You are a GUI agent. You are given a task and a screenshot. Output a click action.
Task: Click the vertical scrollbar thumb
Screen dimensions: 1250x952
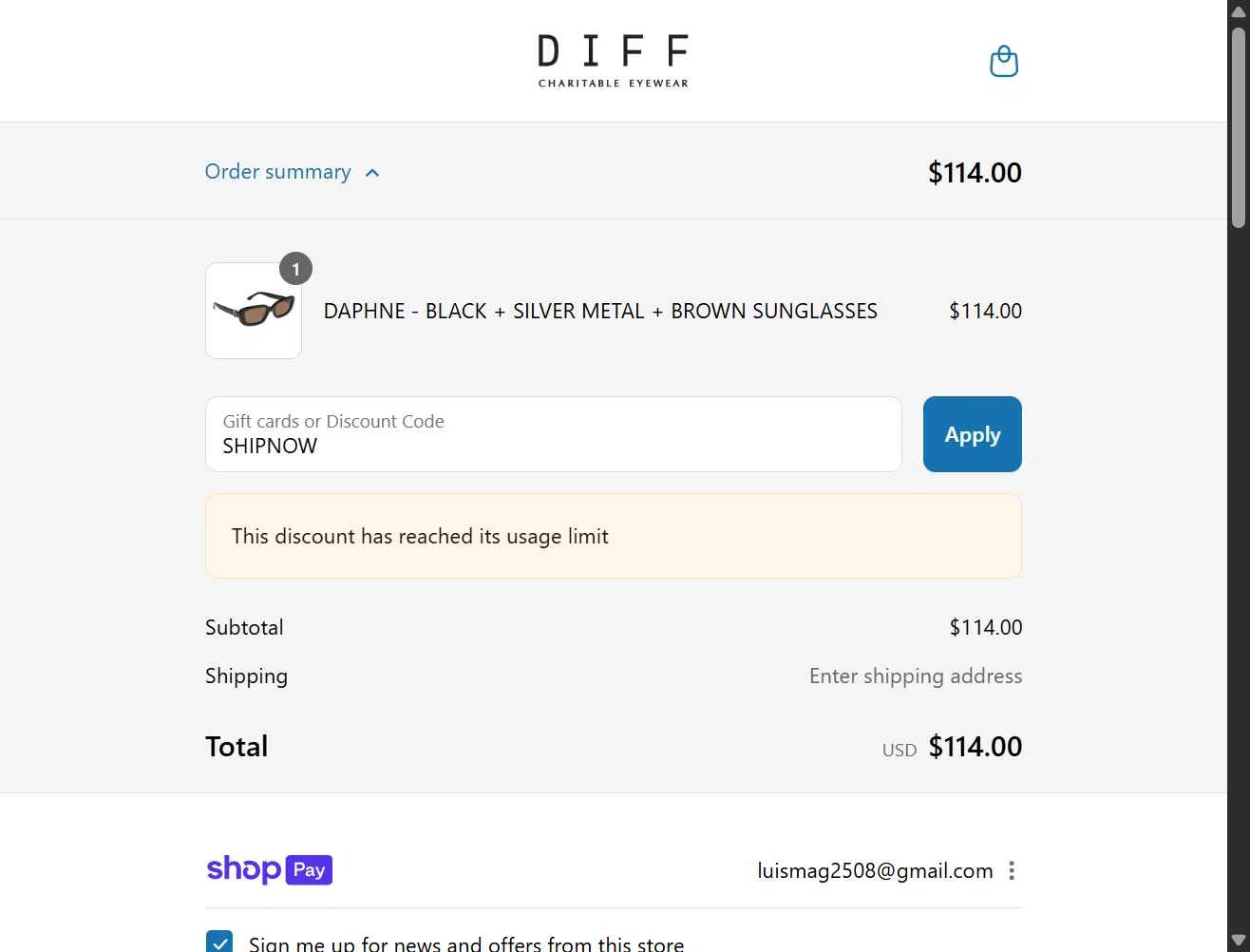[1239, 128]
